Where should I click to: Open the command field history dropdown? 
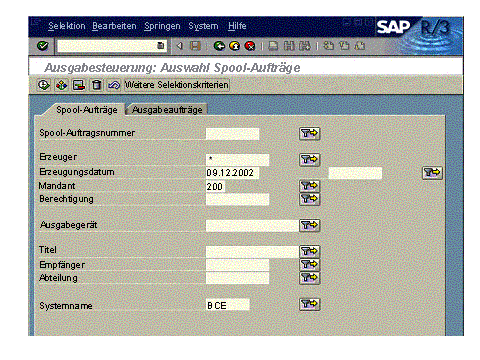tap(161, 46)
